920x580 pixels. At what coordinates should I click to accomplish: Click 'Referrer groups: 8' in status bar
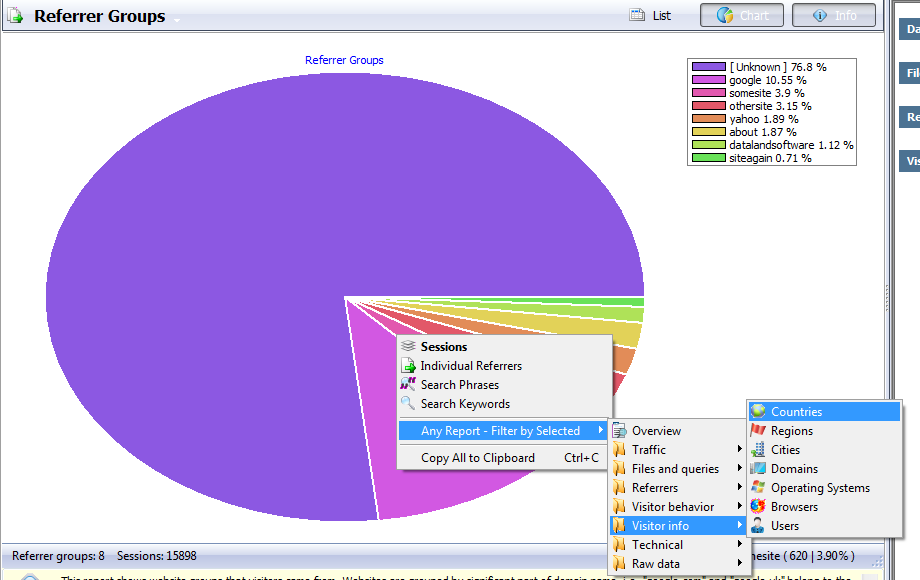[58, 556]
